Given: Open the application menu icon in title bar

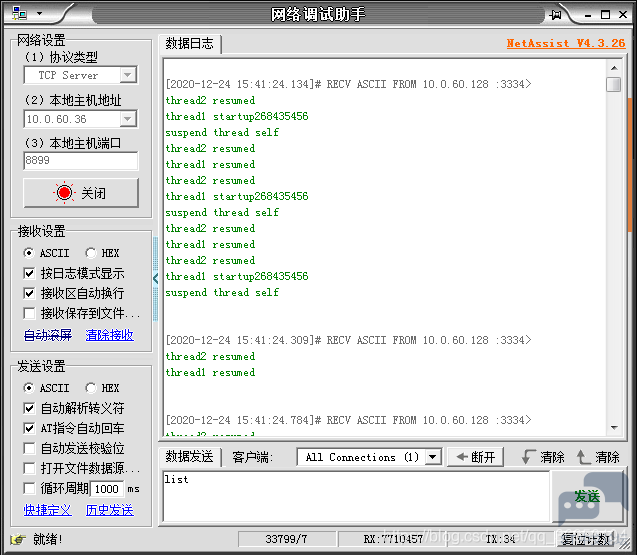Looking at the screenshot, I should [x=19, y=13].
